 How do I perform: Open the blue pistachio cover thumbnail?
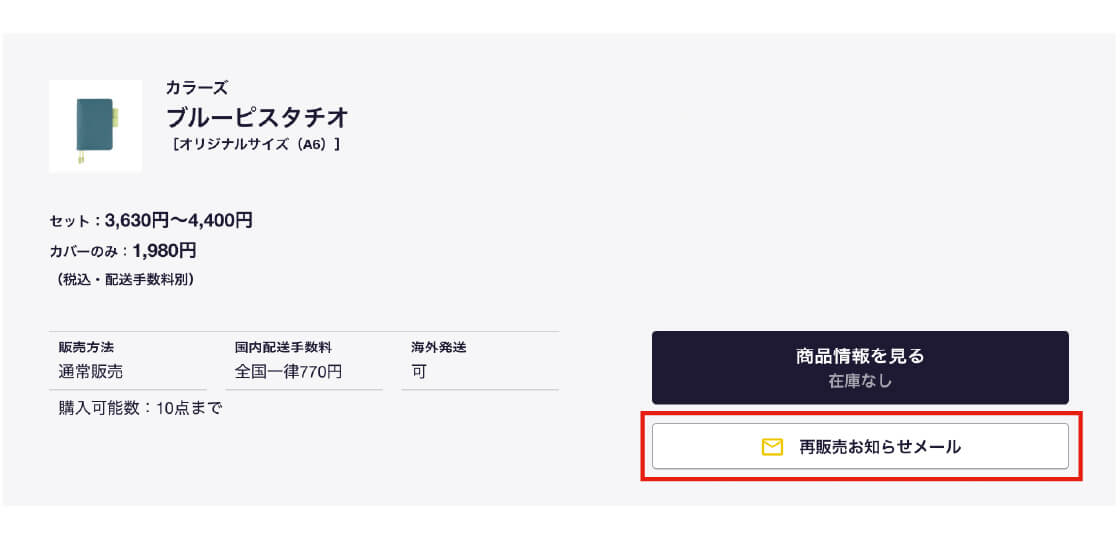95,126
